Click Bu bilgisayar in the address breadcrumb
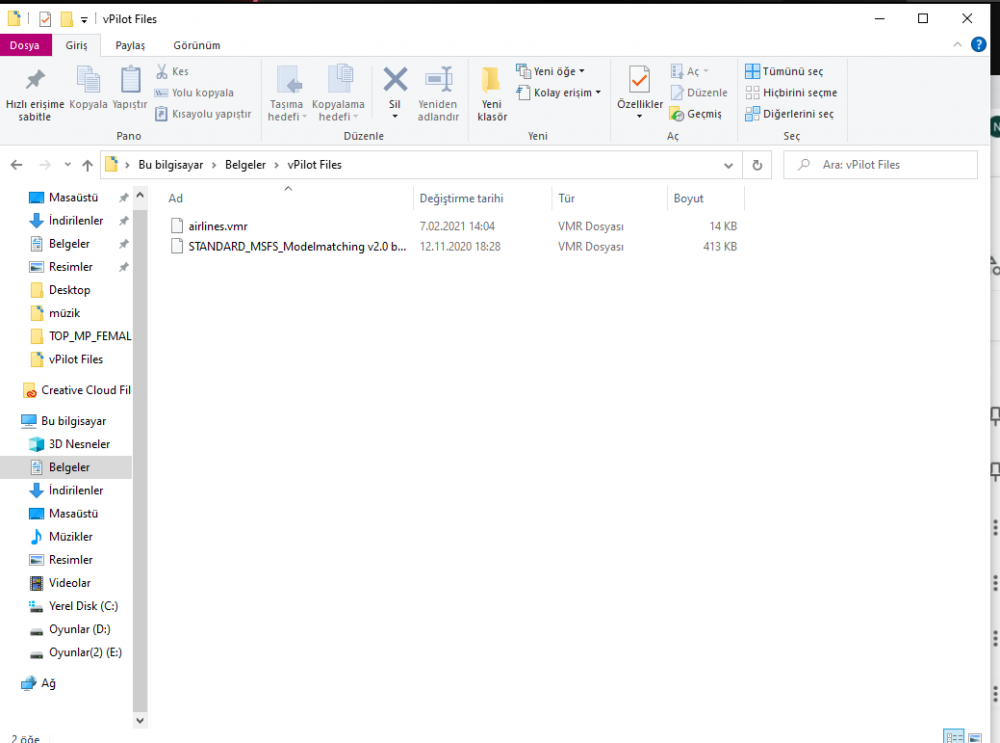The image size is (1000, 743). click(x=171, y=165)
